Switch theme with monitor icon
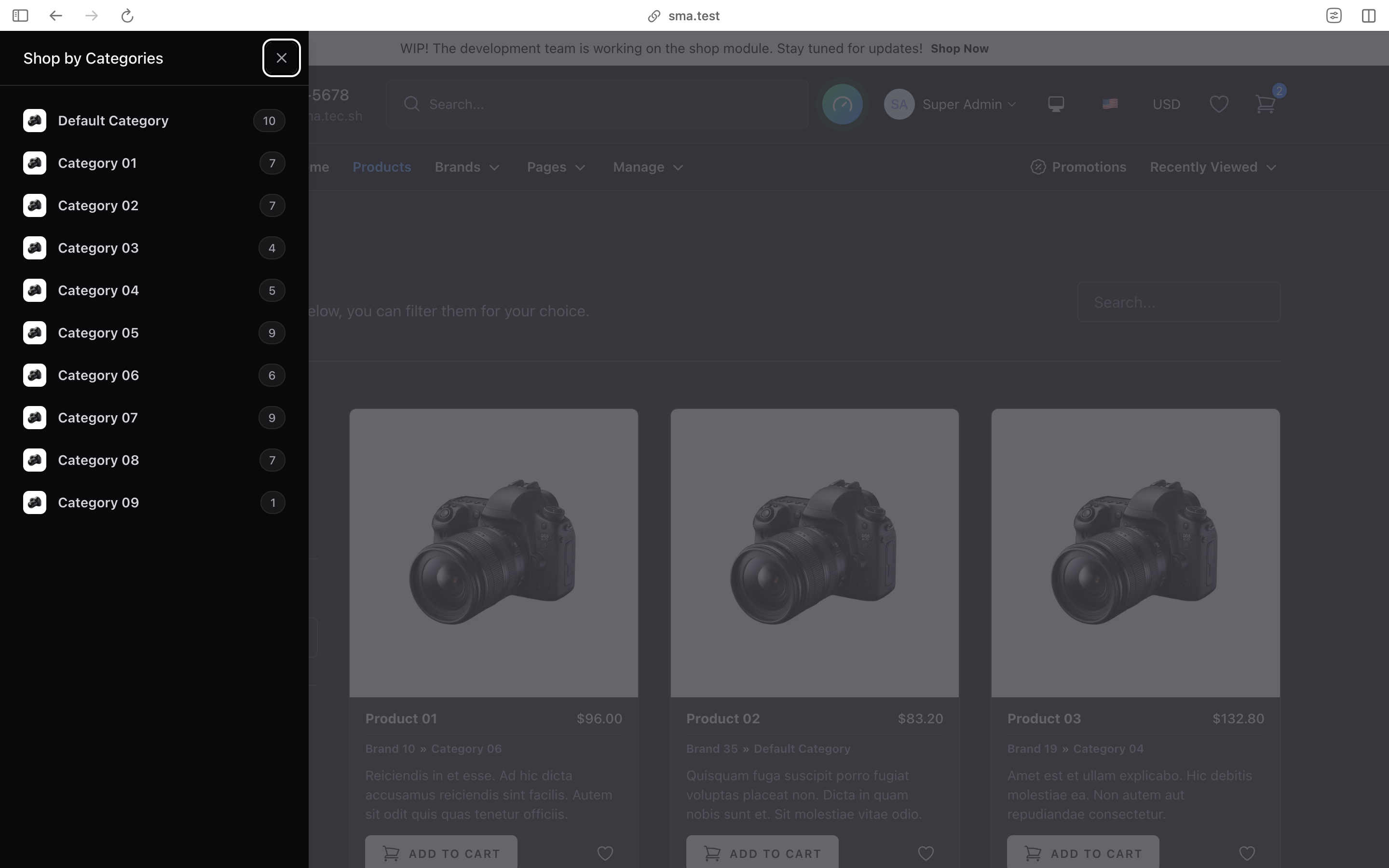Viewport: 1389px width, 868px height. tap(1056, 104)
